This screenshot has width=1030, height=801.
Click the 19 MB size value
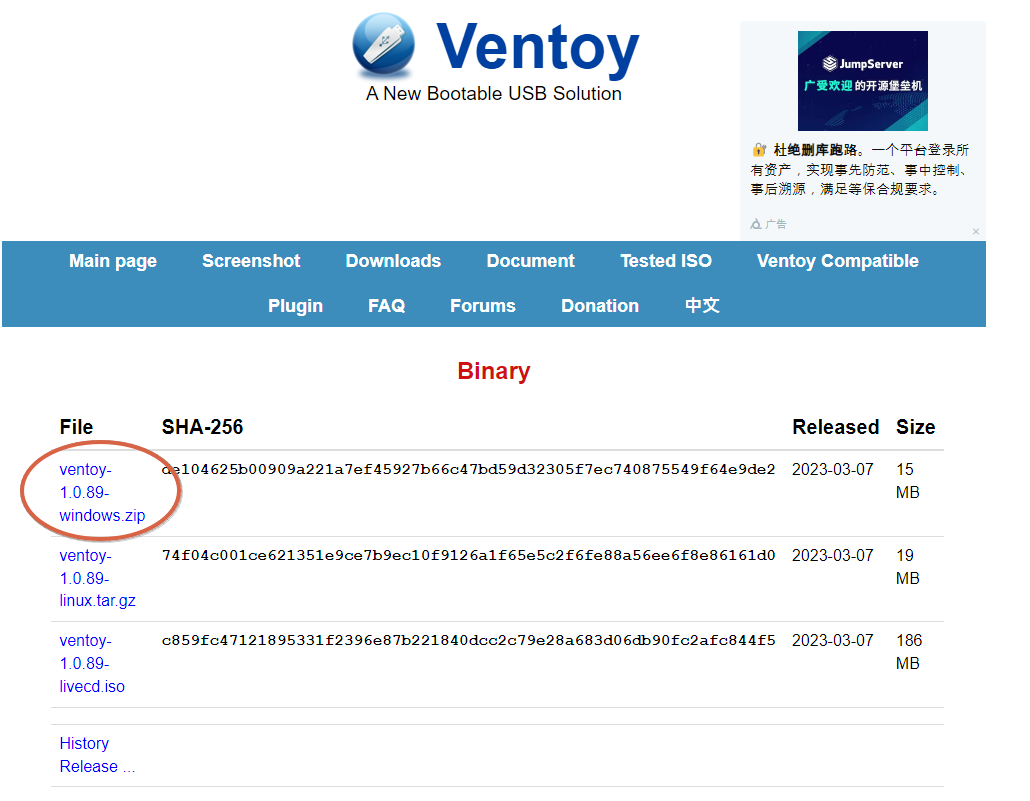[x=908, y=566]
